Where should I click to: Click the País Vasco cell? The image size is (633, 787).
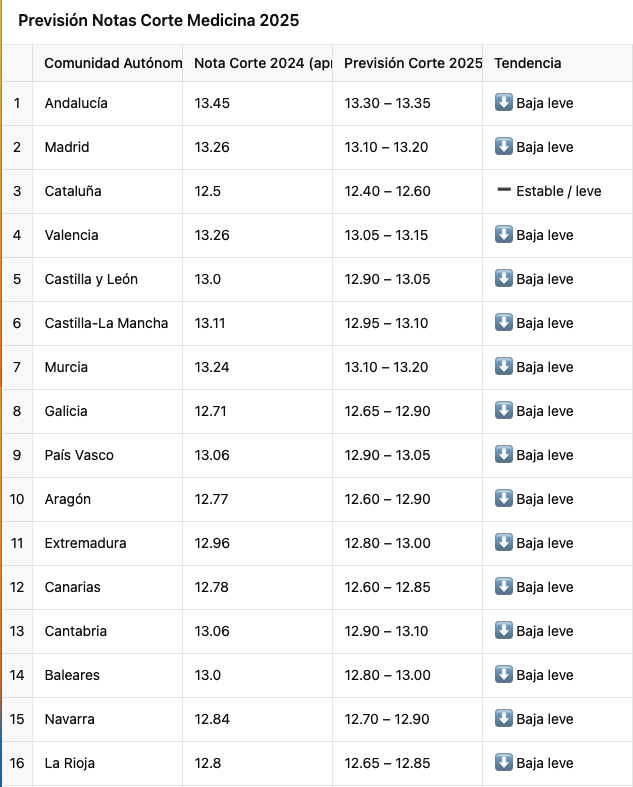107,455
